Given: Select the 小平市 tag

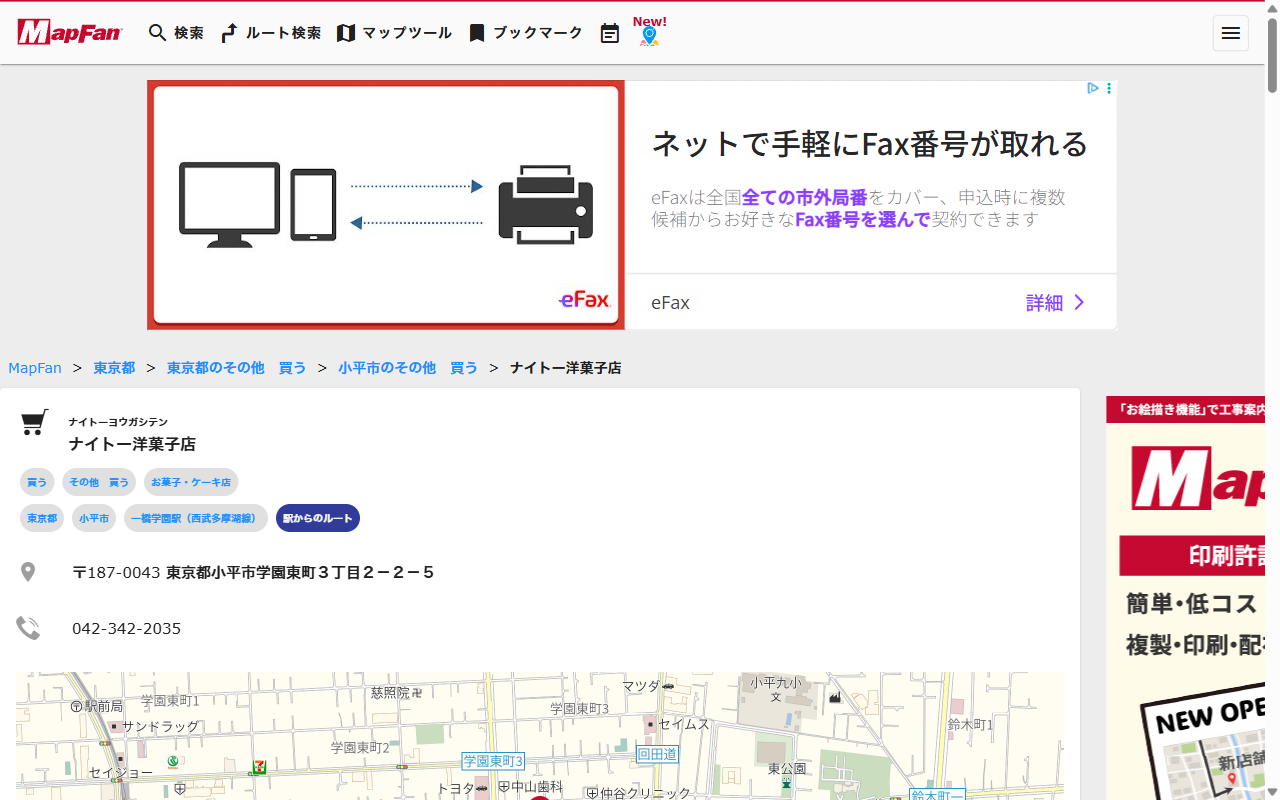Looking at the screenshot, I should (94, 518).
